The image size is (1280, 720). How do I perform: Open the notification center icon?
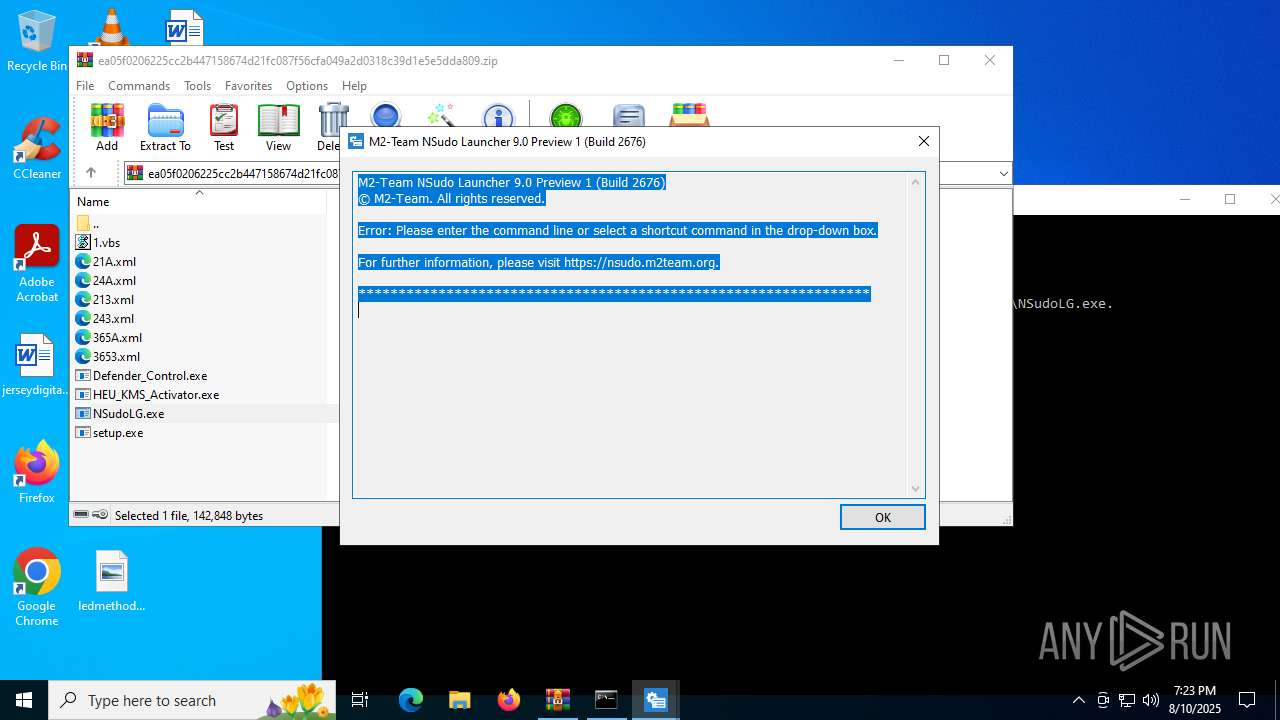pyautogui.click(x=1247, y=700)
